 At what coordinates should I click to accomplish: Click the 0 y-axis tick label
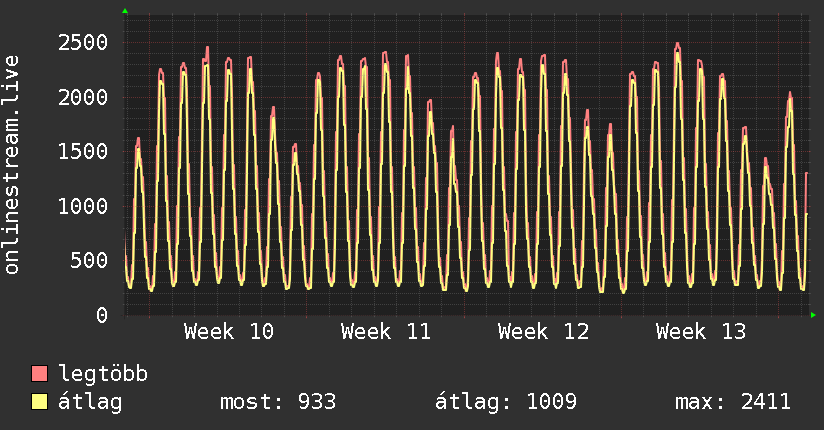pos(102,315)
